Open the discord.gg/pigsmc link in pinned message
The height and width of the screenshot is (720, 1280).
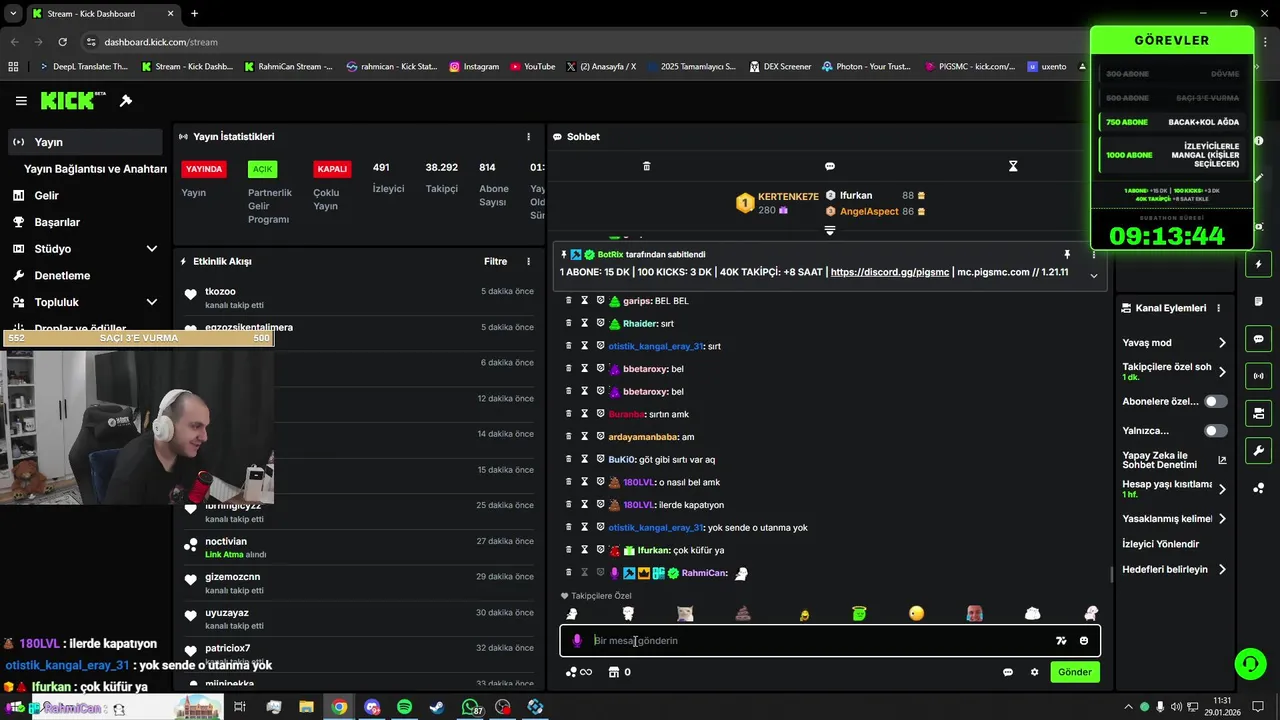click(x=888, y=272)
